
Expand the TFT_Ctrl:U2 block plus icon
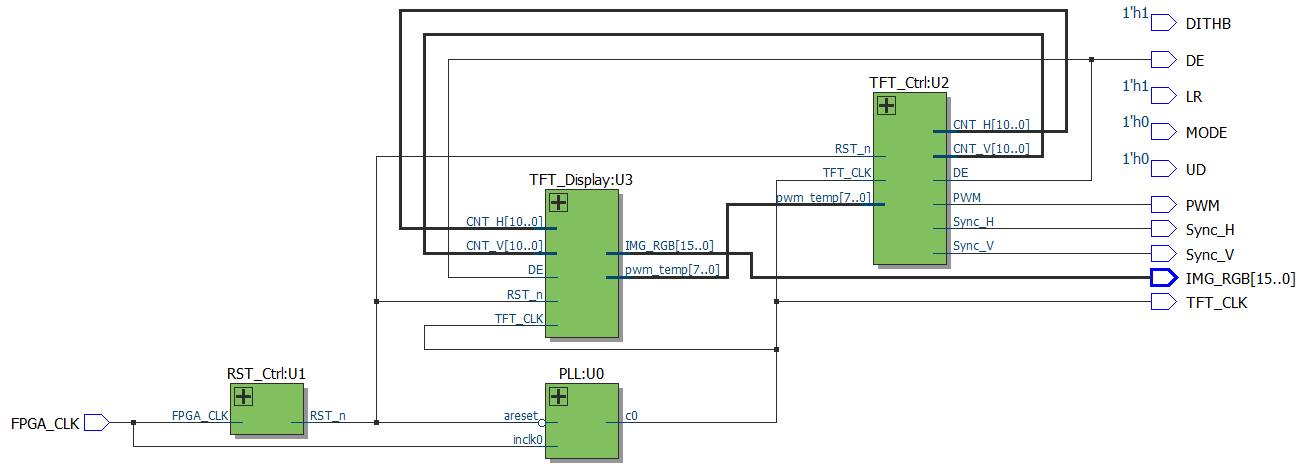click(x=886, y=106)
